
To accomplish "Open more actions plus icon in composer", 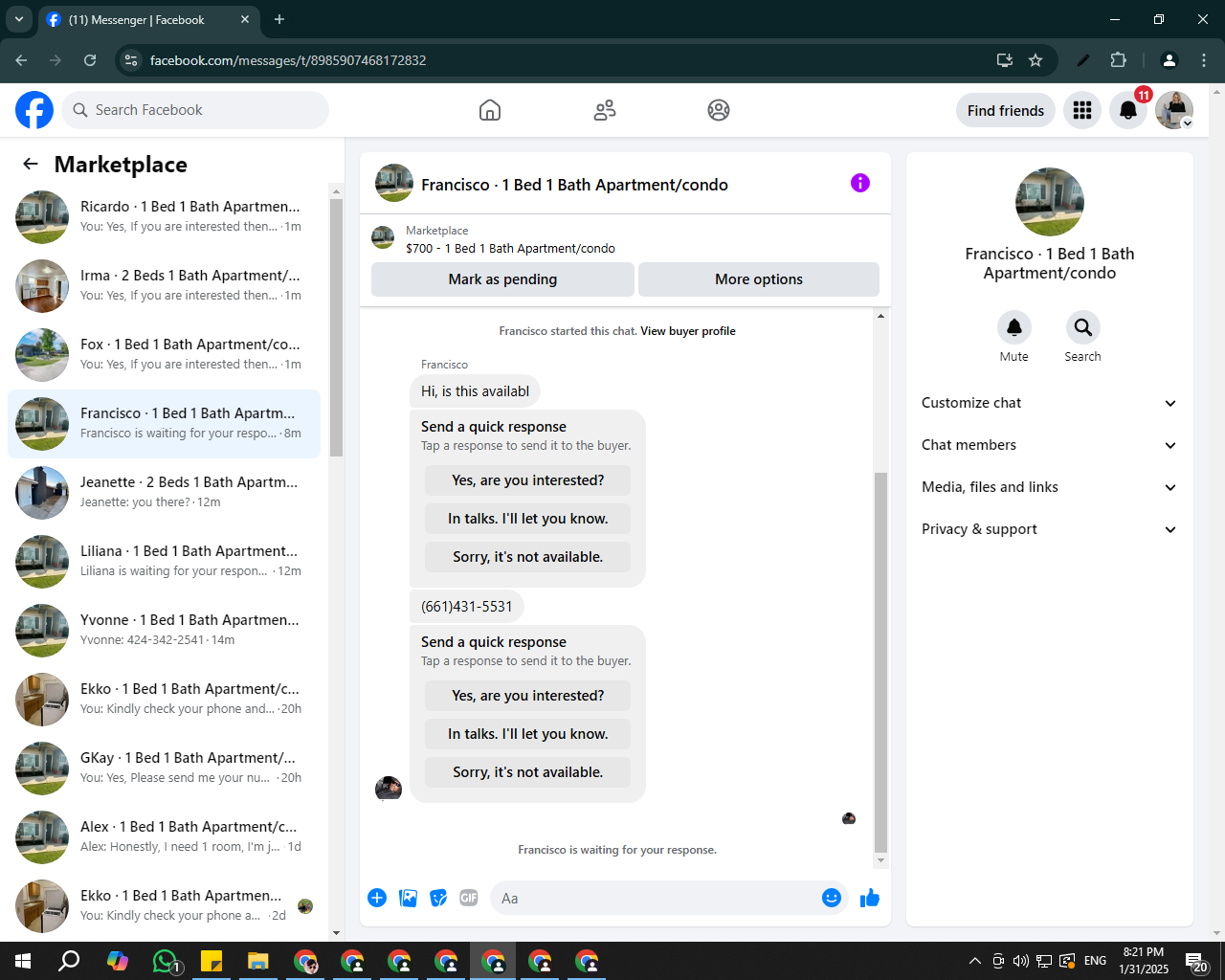I will (377, 898).
